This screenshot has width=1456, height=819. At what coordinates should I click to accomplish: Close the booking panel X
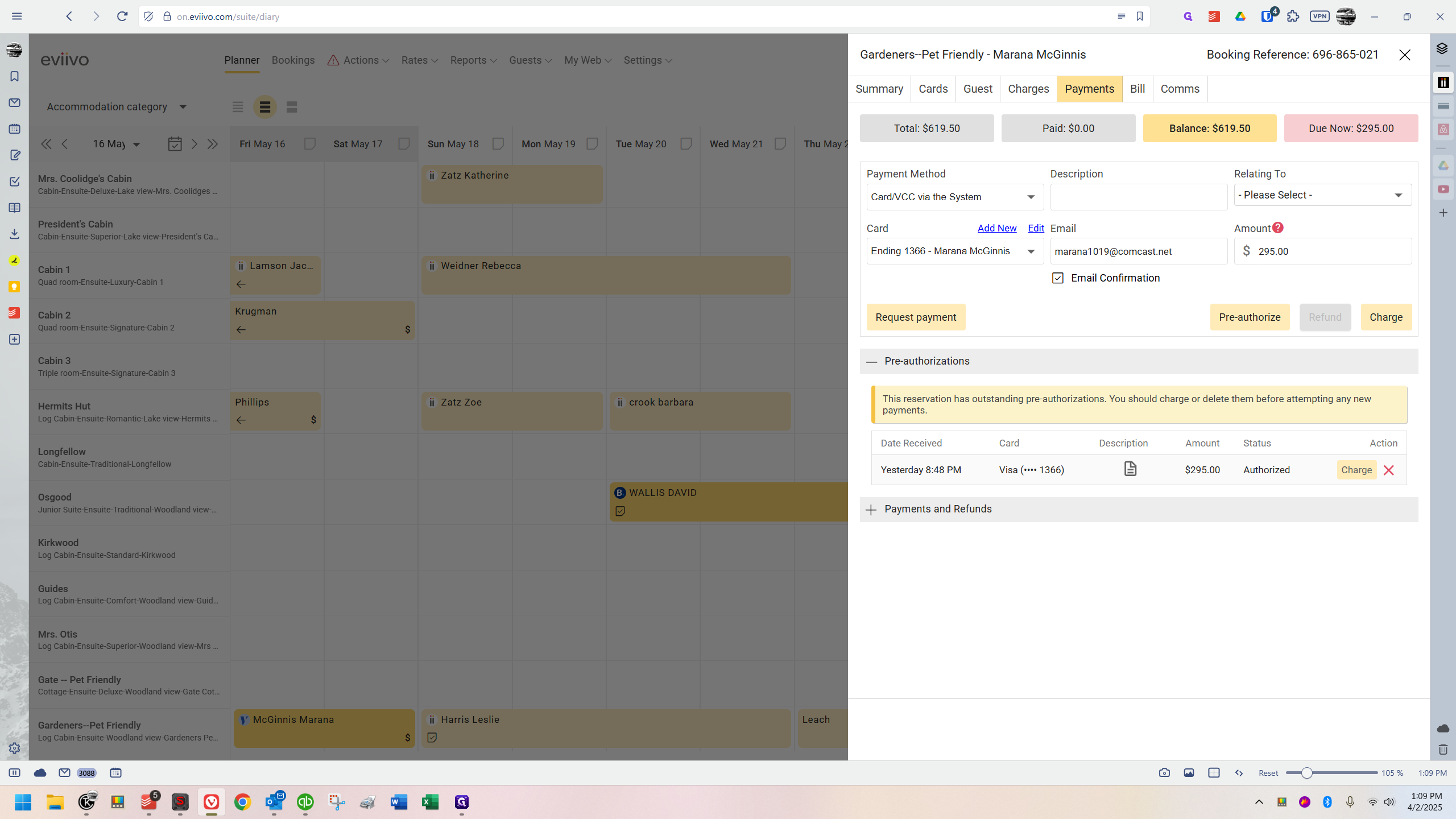tap(1405, 55)
